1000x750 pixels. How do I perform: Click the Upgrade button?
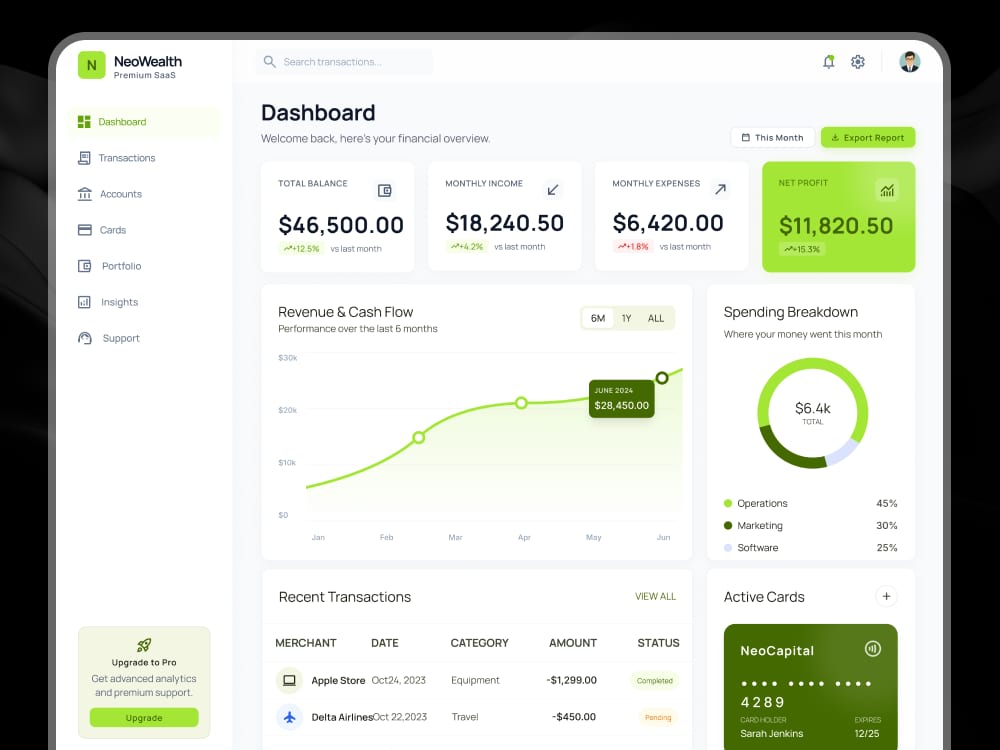click(x=144, y=717)
